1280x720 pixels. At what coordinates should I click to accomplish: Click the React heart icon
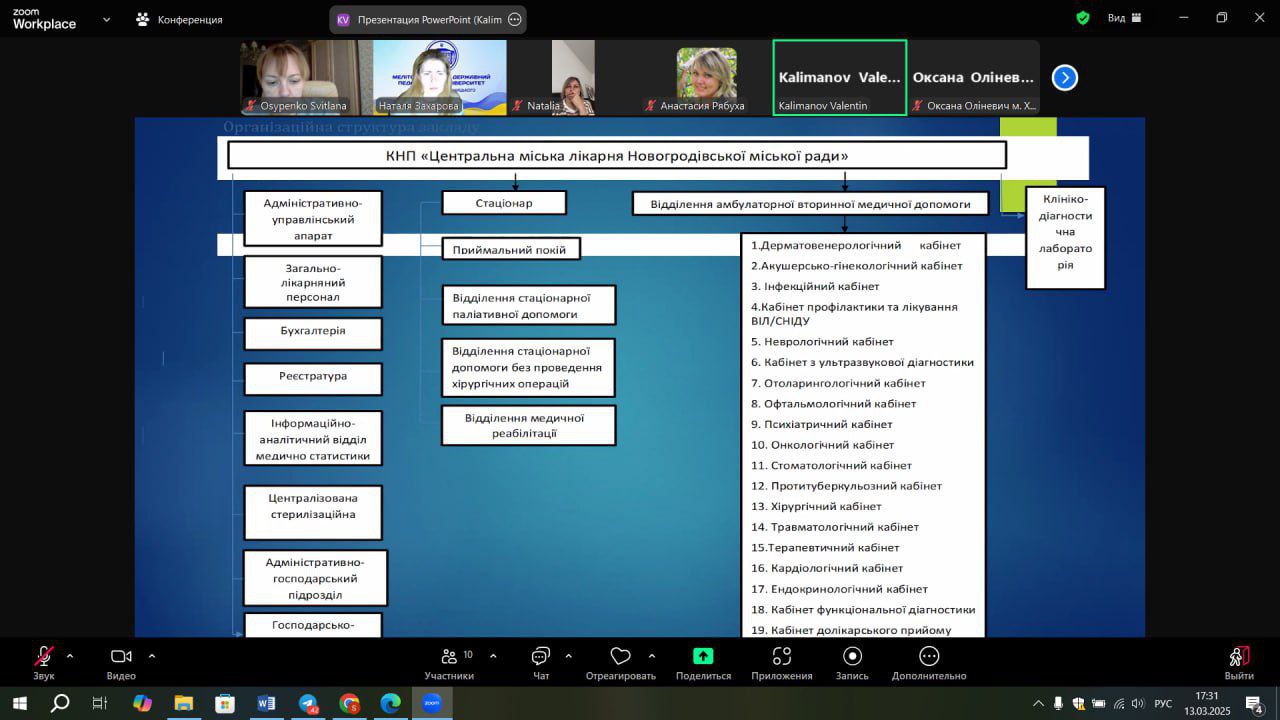(x=620, y=657)
